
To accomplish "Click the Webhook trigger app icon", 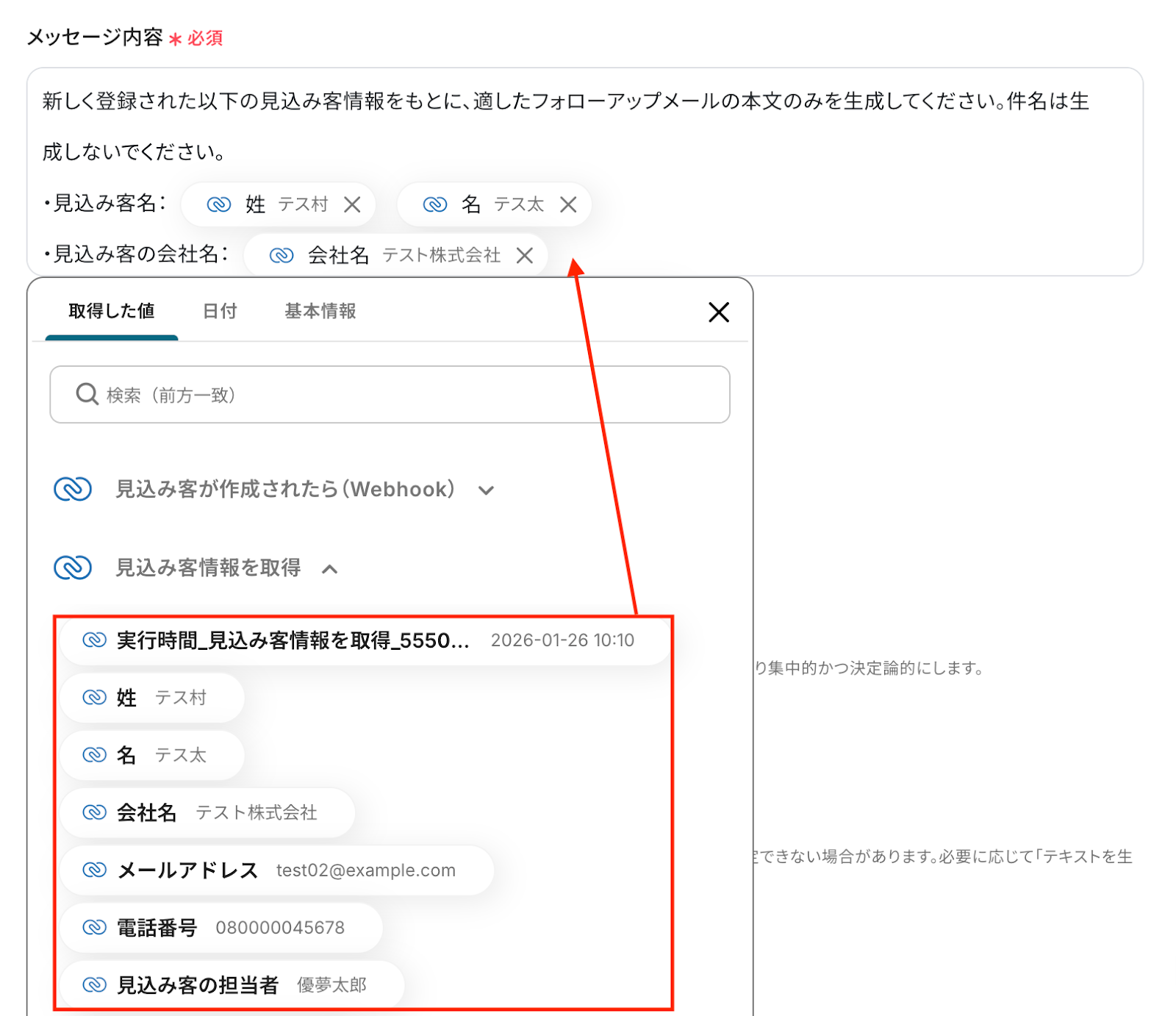I will coord(73,489).
